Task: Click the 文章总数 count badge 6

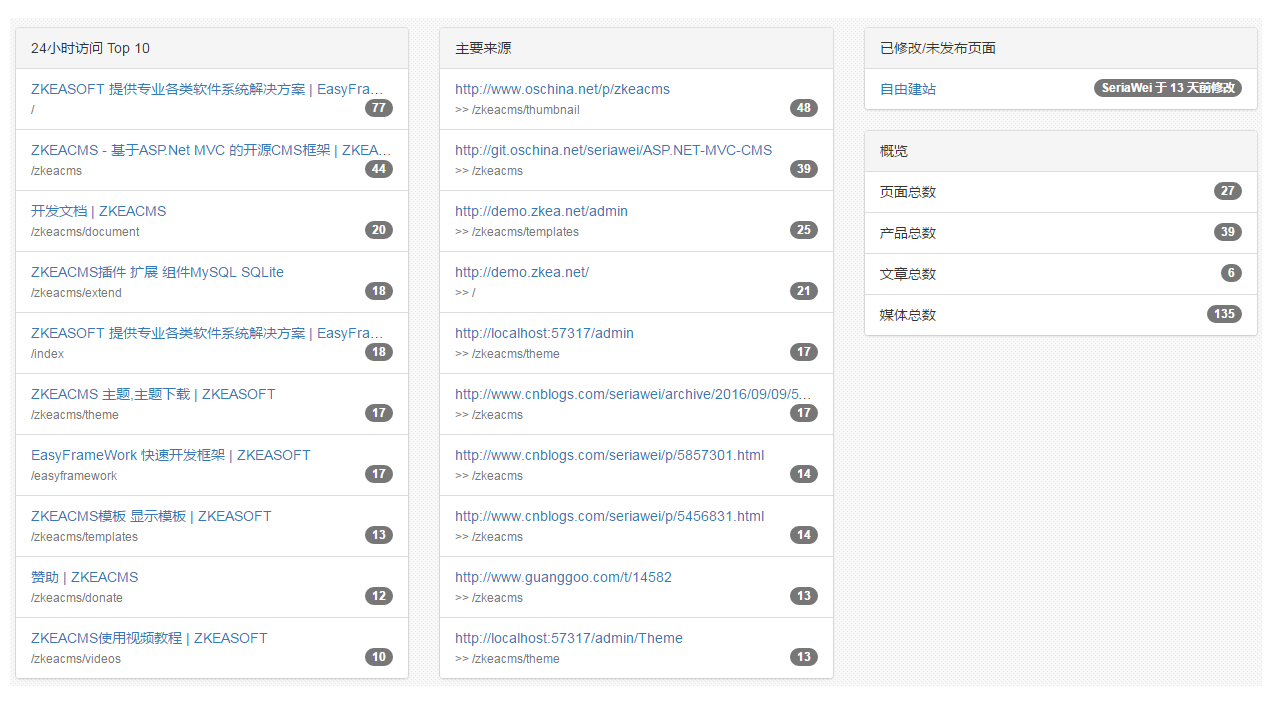Action: tap(1231, 273)
